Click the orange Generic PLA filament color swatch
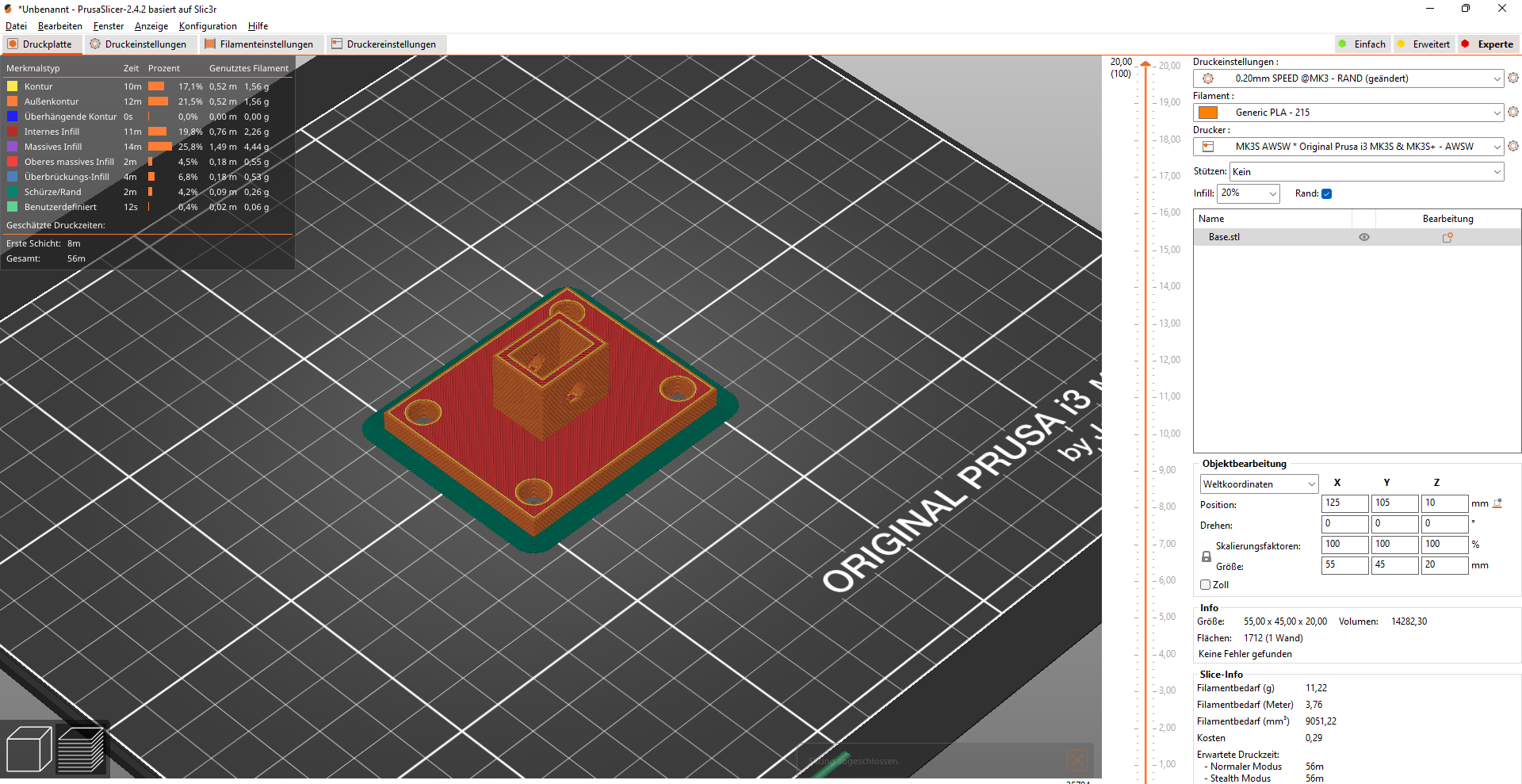Viewport: 1522px width, 784px height. (x=1208, y=113)
